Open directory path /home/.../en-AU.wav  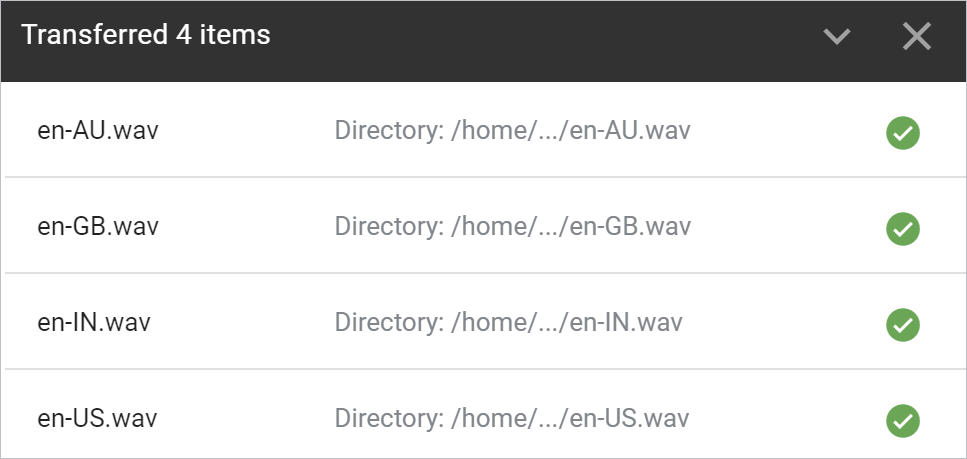(x=513, y=131)
